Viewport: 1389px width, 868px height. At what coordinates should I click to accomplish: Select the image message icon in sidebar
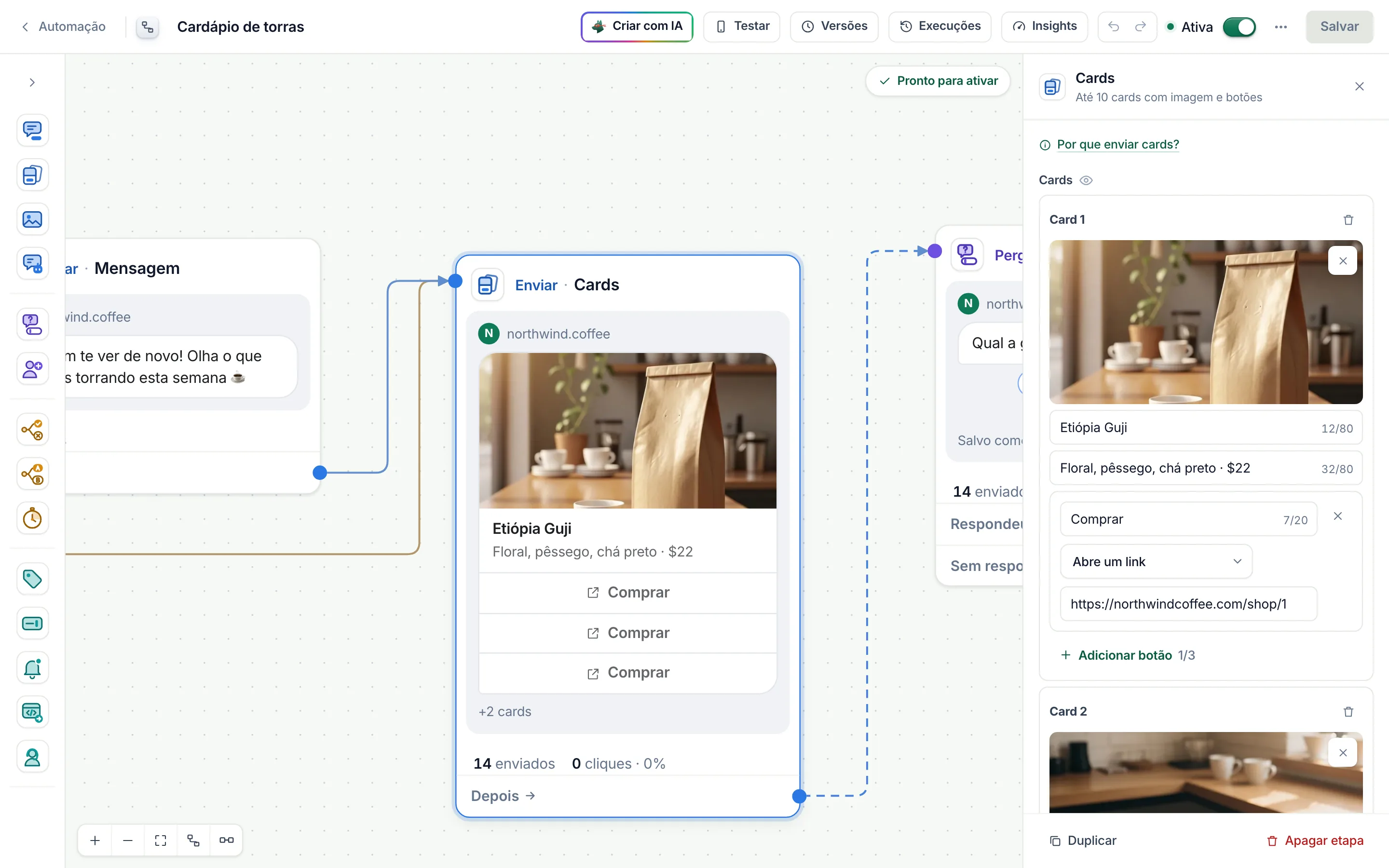32,219
